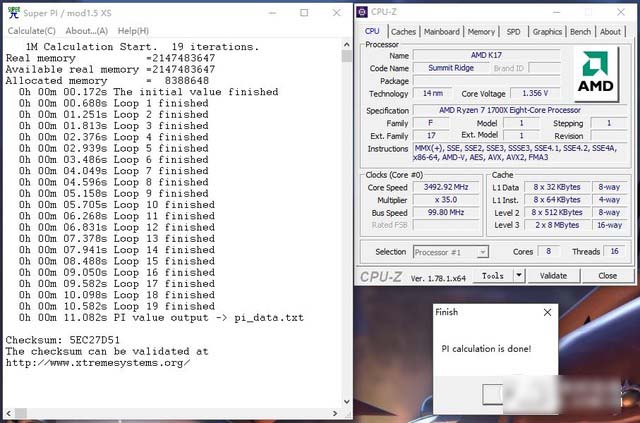640x423 pixels.
Task: Open the About...(A) menu in Super PI
Action: [87, 31]
